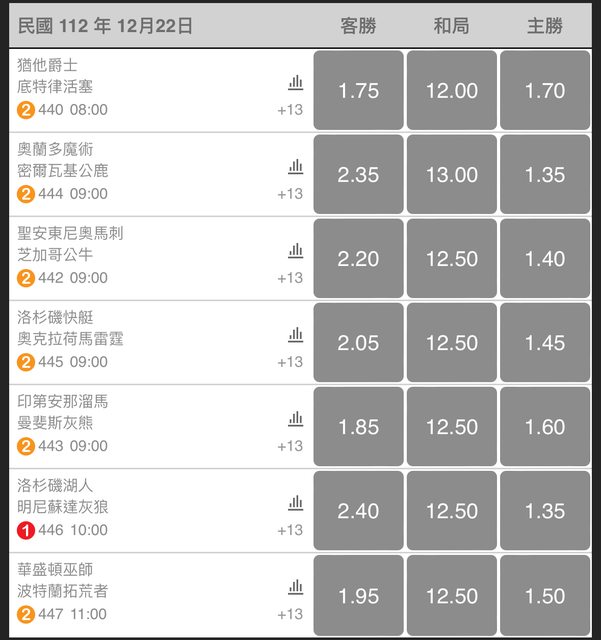This screenshot has width=601, height=640.
Task: Open stats chart icon for 聖安東尼奧馬刺 game
Action: pyautogui.click(x=296, y=251)
